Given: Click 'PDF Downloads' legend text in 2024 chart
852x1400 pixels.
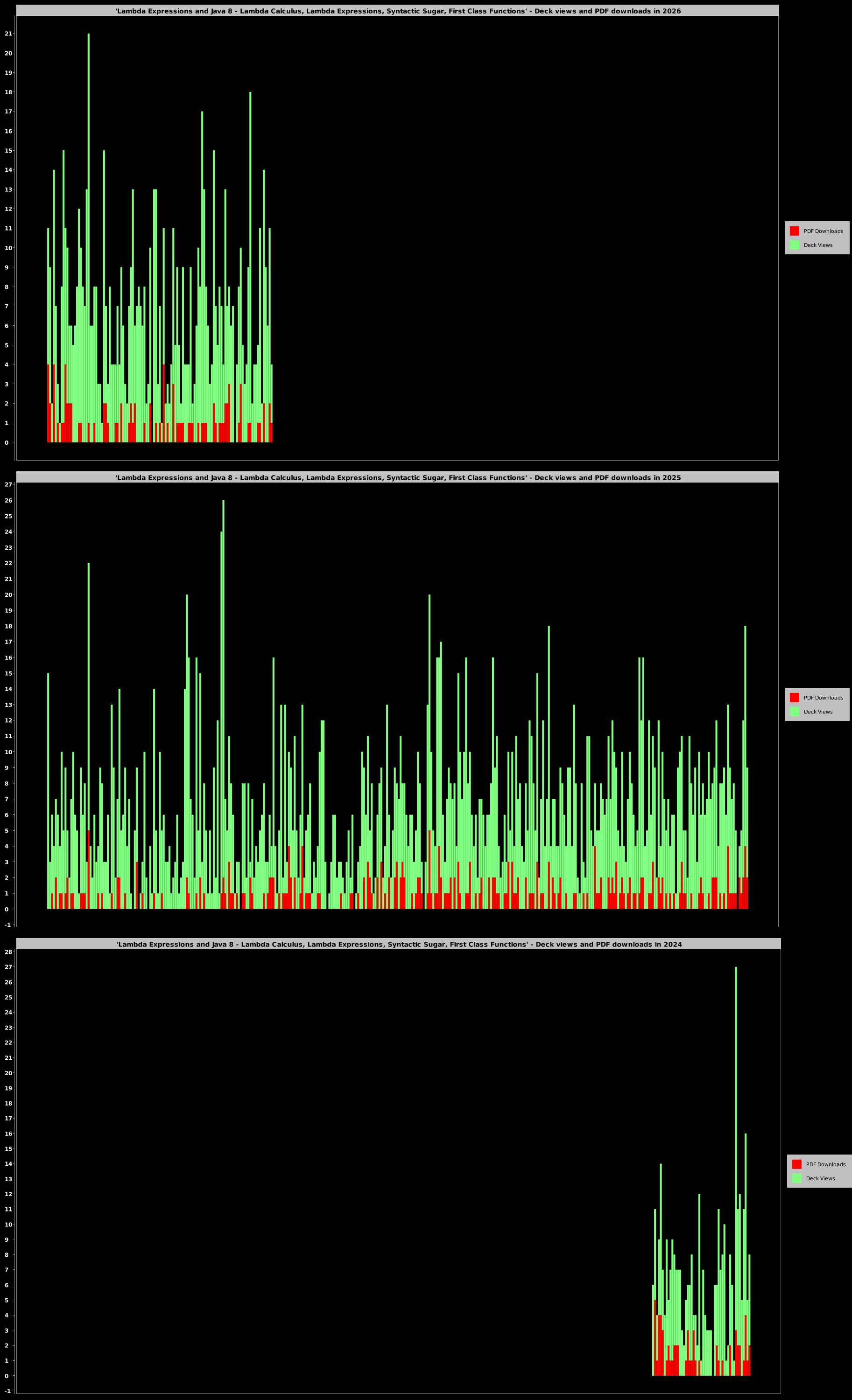Looking at the screenshot, I should [x=825, y=1164].
